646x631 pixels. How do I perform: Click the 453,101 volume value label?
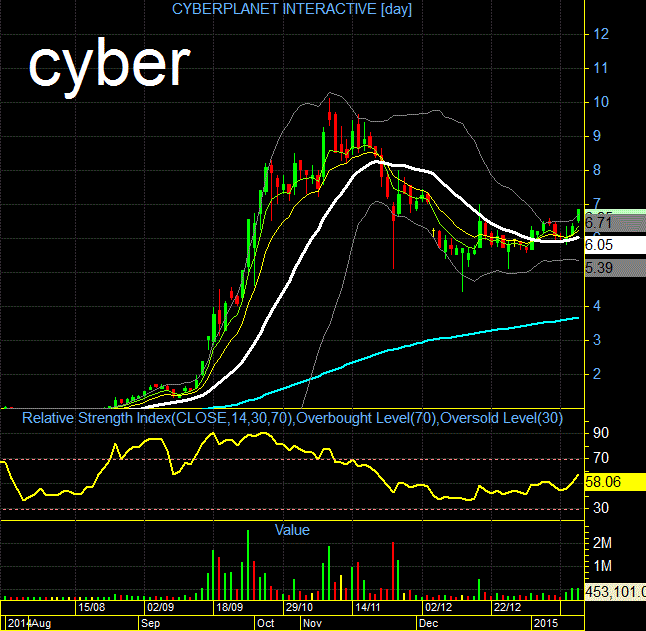[x=616, y=592]
